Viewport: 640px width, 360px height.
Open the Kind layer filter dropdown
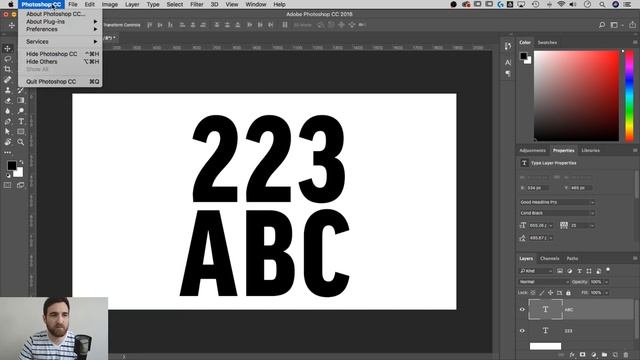pos(536,271)
